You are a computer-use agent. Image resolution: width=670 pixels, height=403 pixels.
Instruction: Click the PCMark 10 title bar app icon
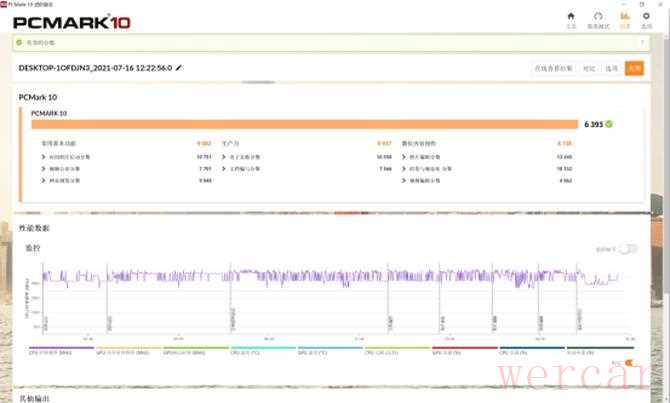tap(3, 4)
